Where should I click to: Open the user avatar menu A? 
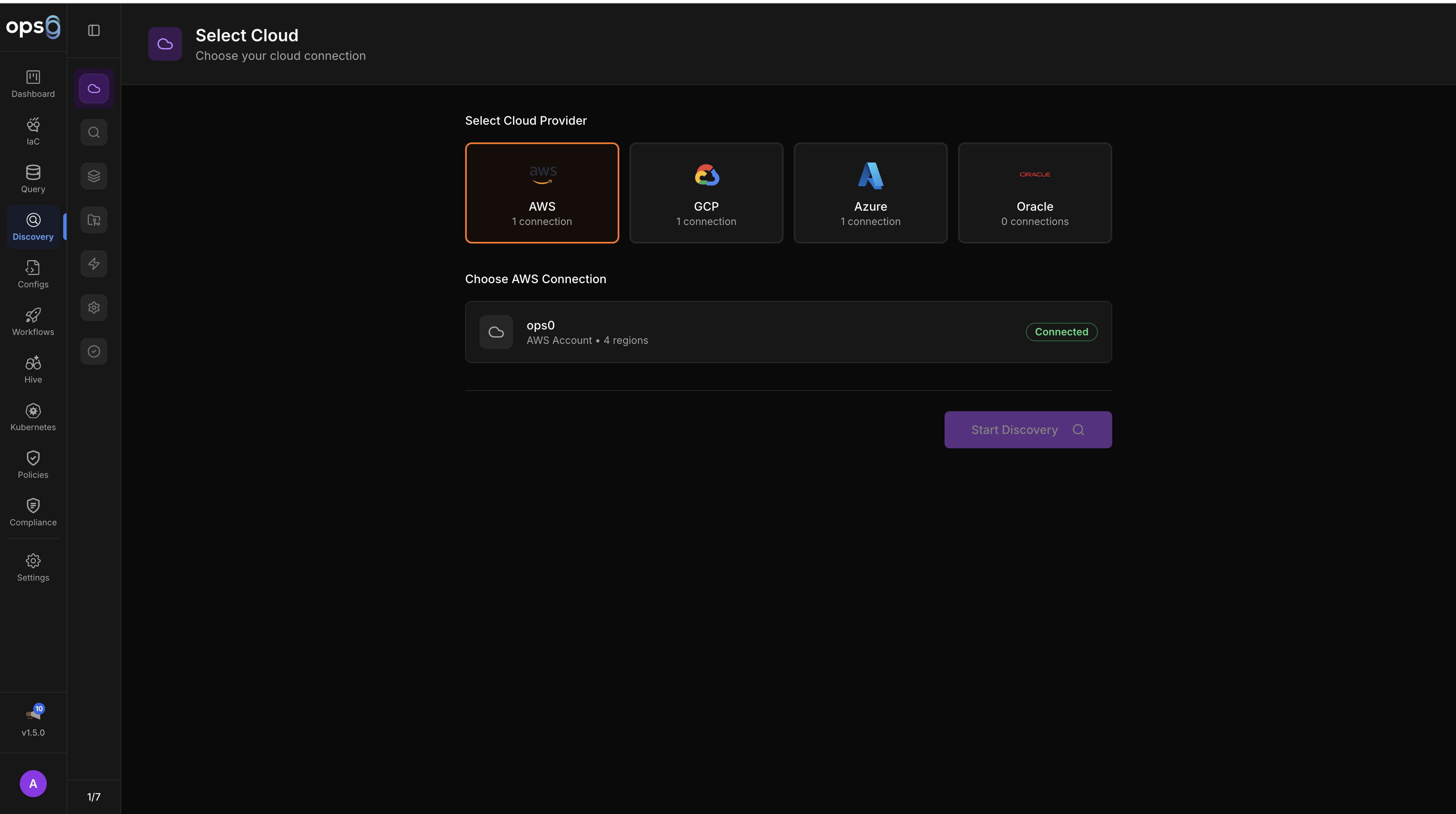point(33,784)
